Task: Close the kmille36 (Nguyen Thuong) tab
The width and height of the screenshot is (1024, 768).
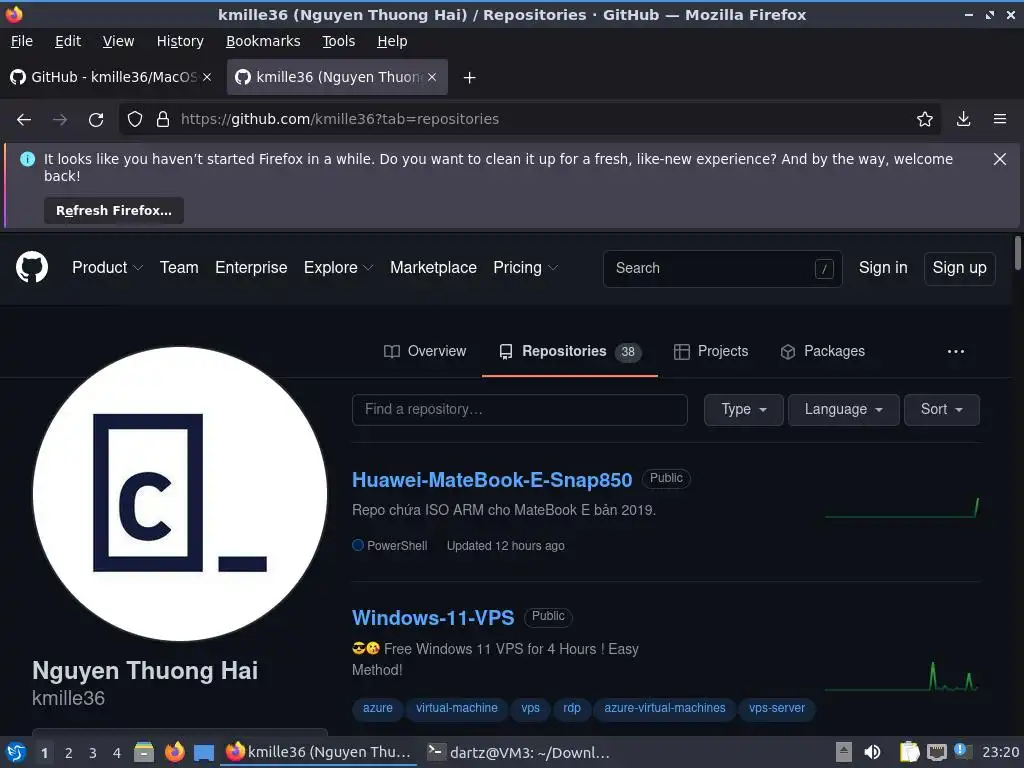Action: coord(432,77)
